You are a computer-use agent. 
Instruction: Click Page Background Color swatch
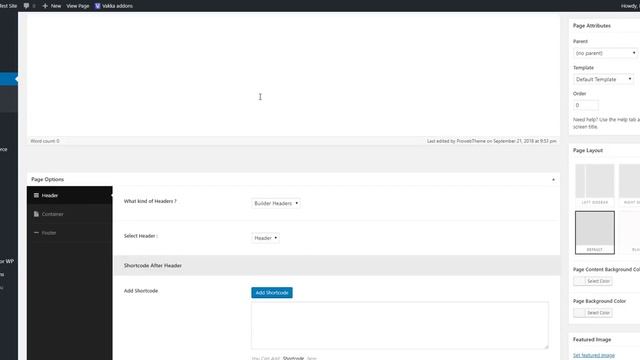pos(579,313)
